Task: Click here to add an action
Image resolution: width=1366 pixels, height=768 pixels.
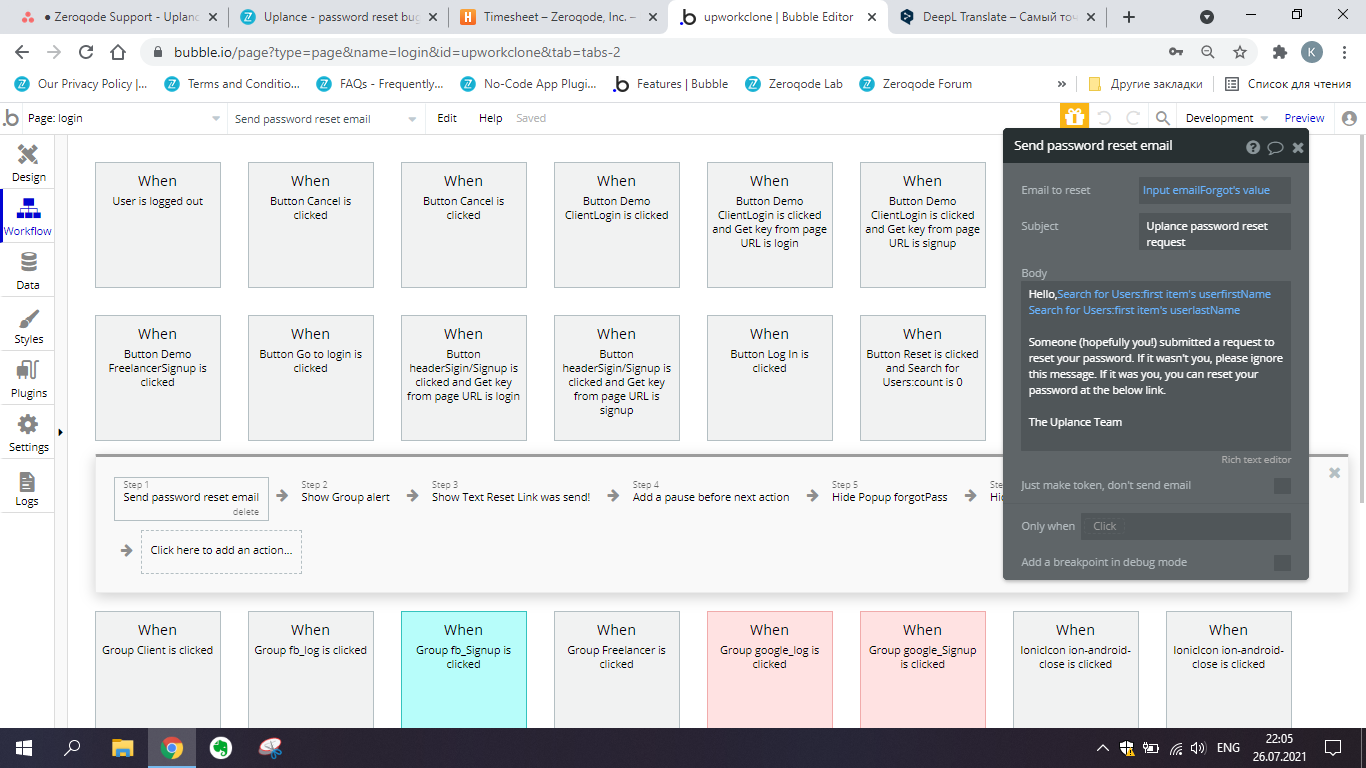Action: [x=221, y=551]
